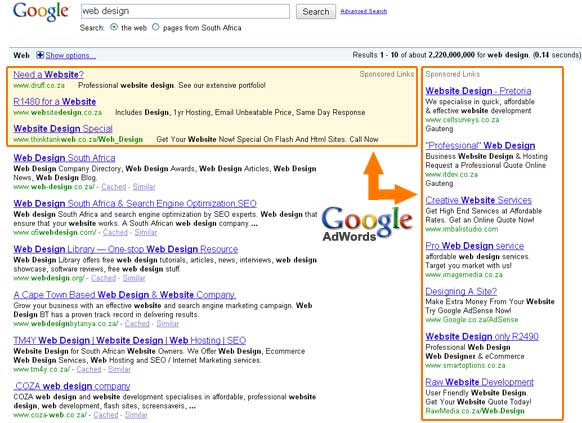
Task: Open Cached link for o5webdesign.com
Action: coord(115,232)
